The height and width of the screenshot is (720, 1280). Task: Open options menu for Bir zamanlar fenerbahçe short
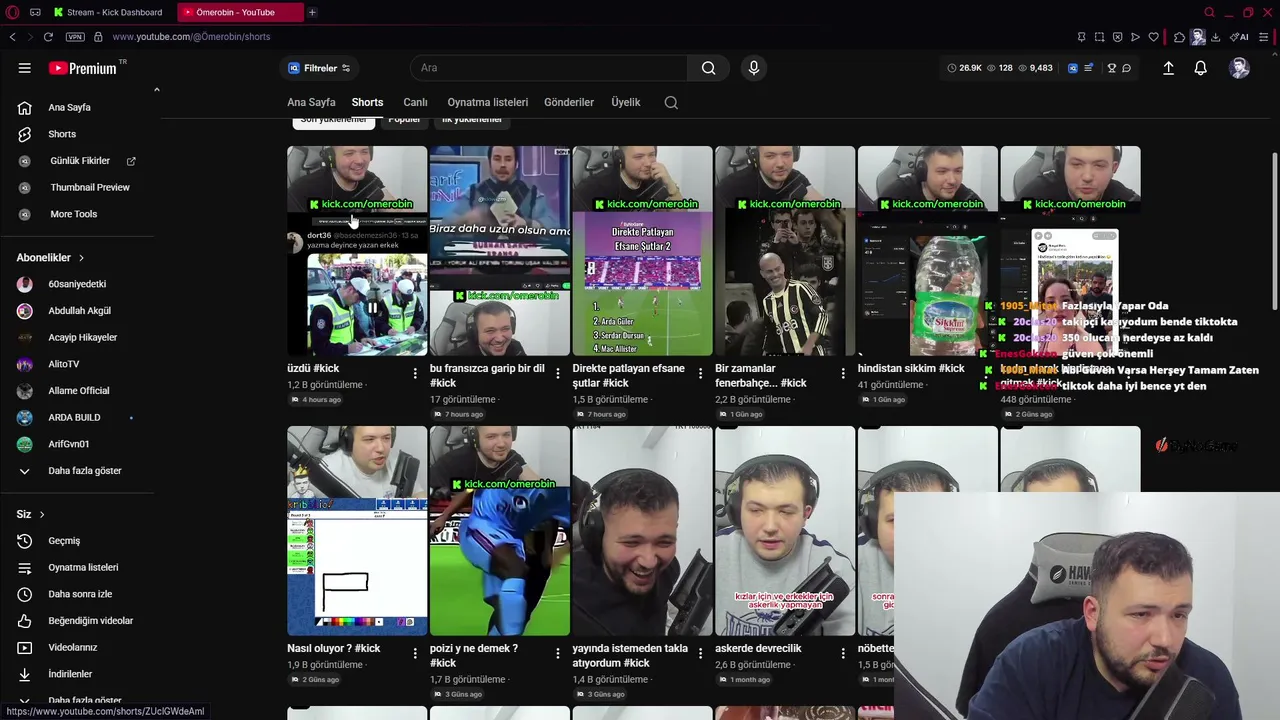(843, 373)
